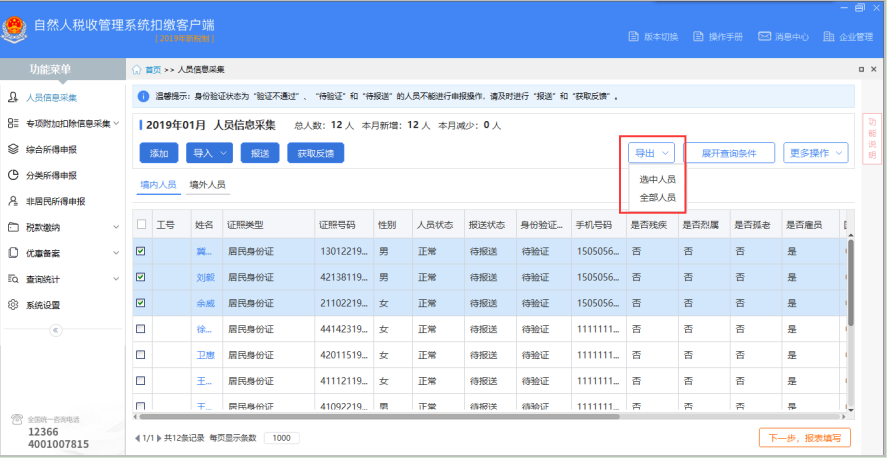
Task: Uncheck the first row checkbox with ID 13012219
Action: pos(141,251)
